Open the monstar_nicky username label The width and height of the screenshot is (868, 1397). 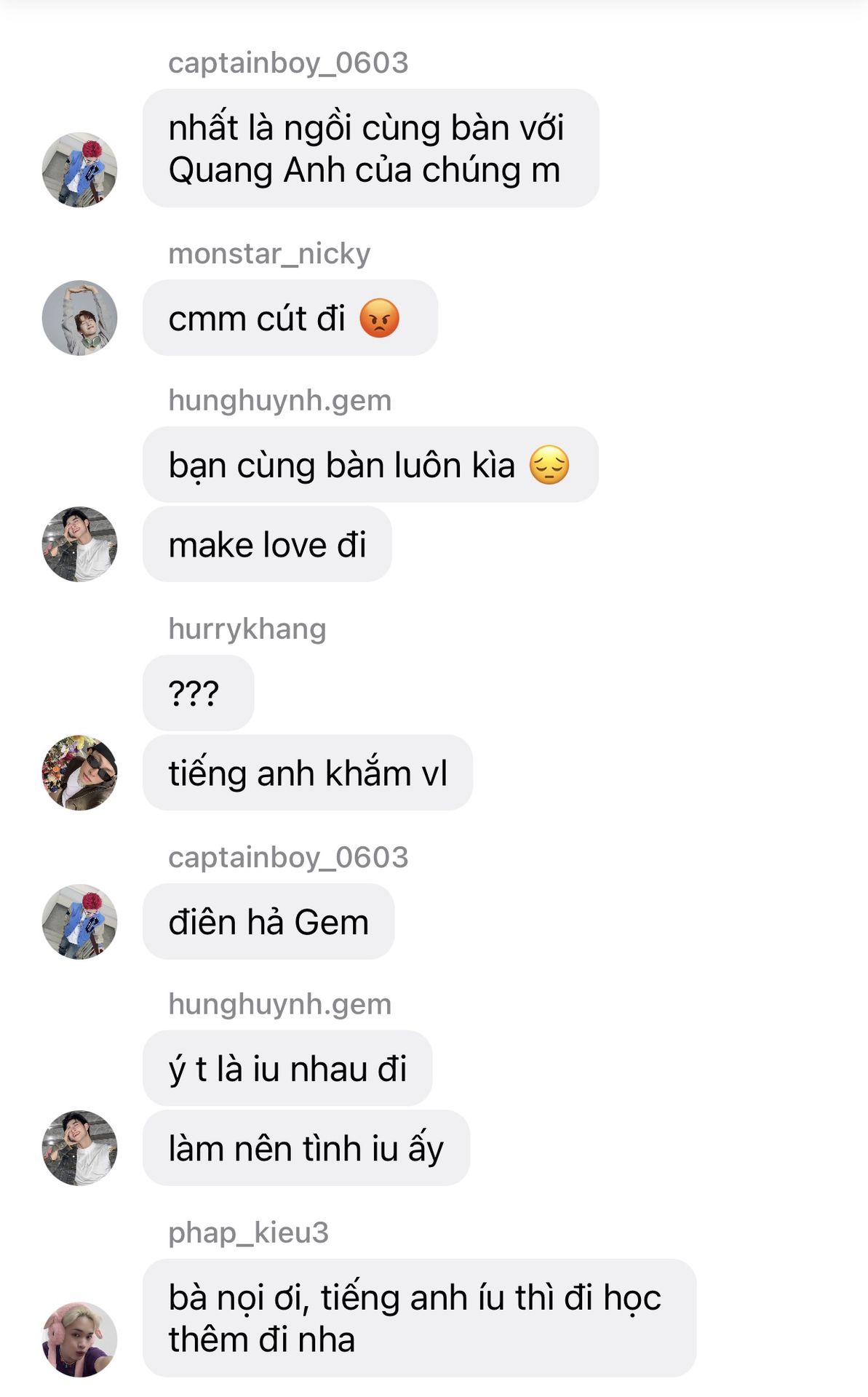coord(269,253)
